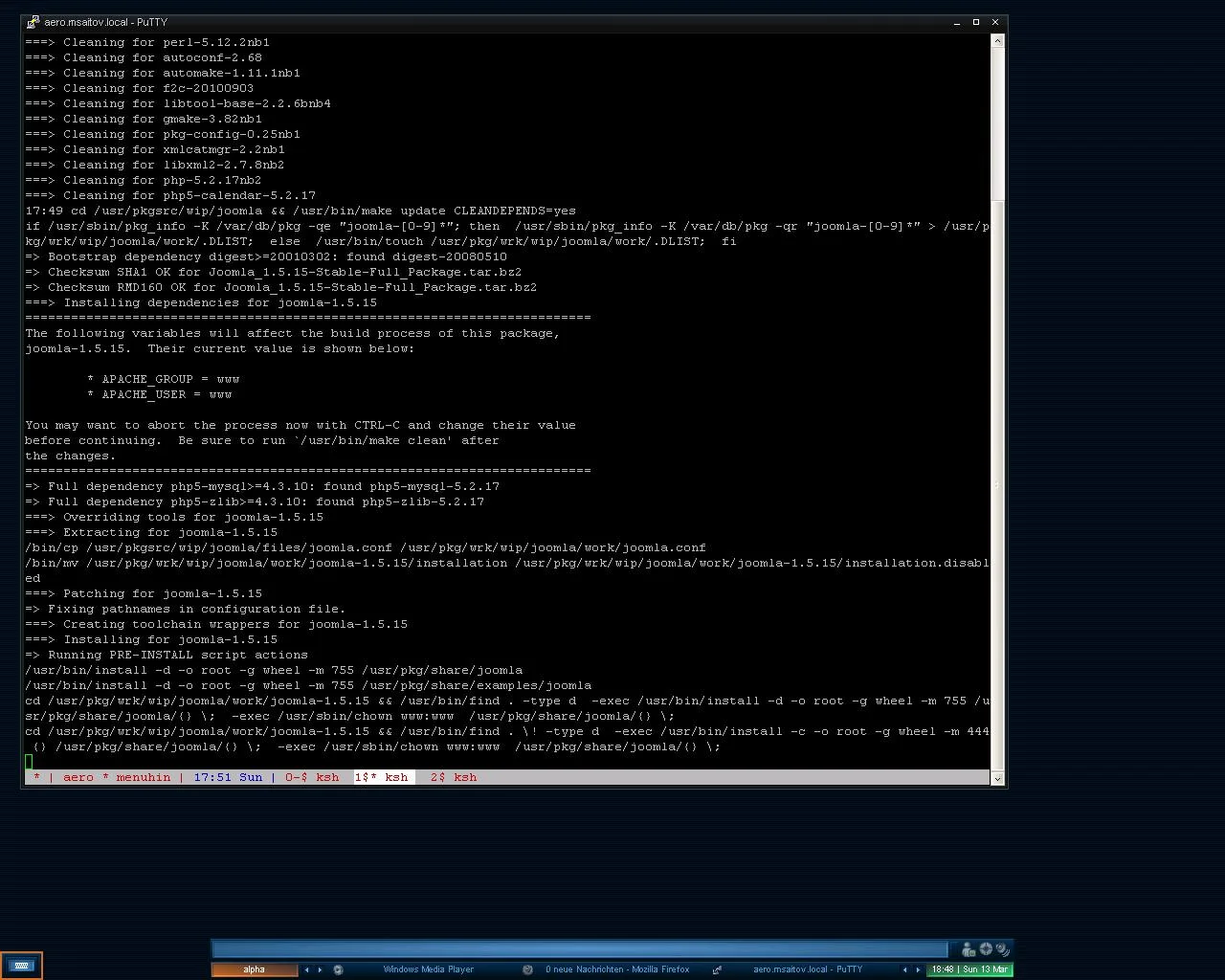Minimize the PuTTY window
Viewport: 1225px width, 980px height.
[x=957, y=22]
